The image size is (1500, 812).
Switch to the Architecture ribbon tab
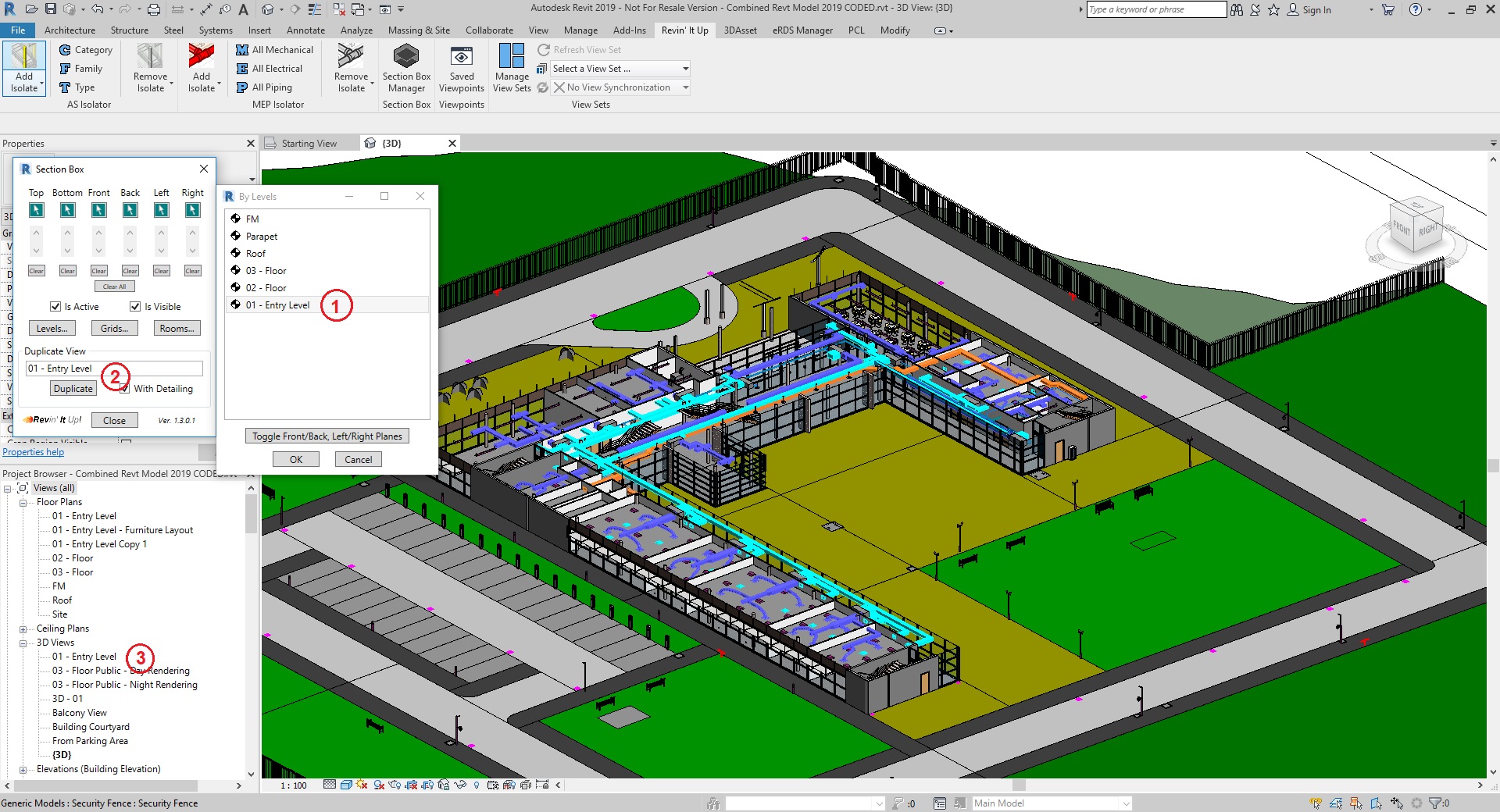70,30
